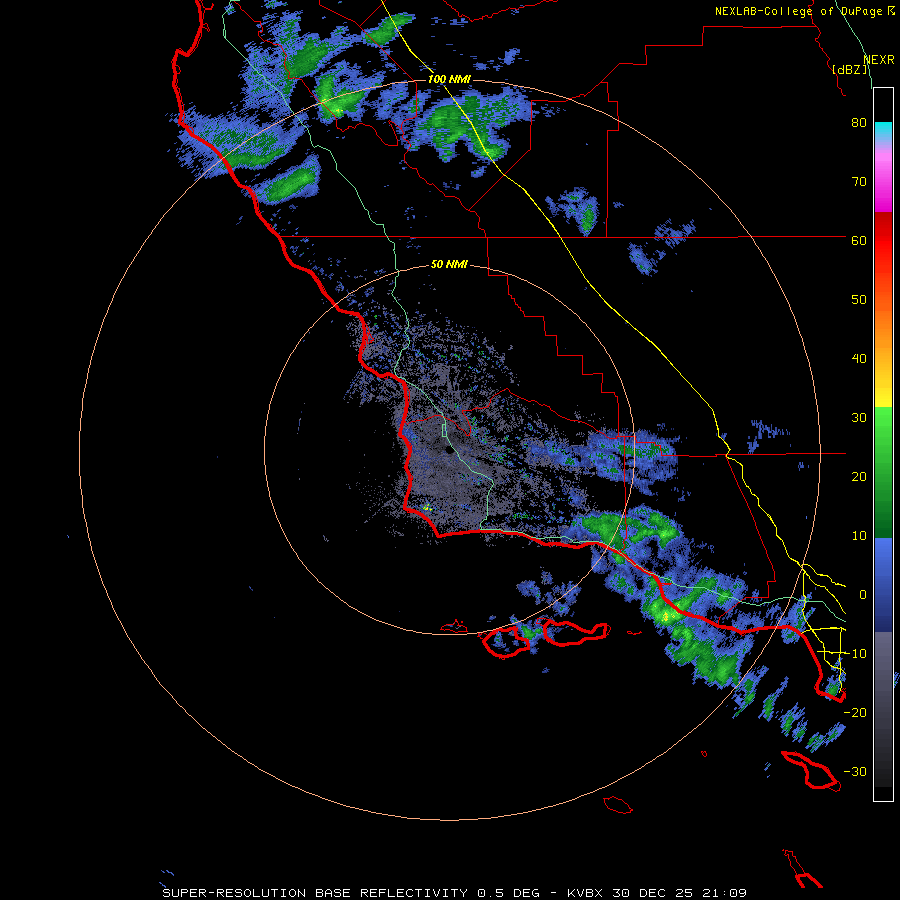Click the -30 value on the dBZ scale
Screen dimensions: 900x900
[855, 771]
